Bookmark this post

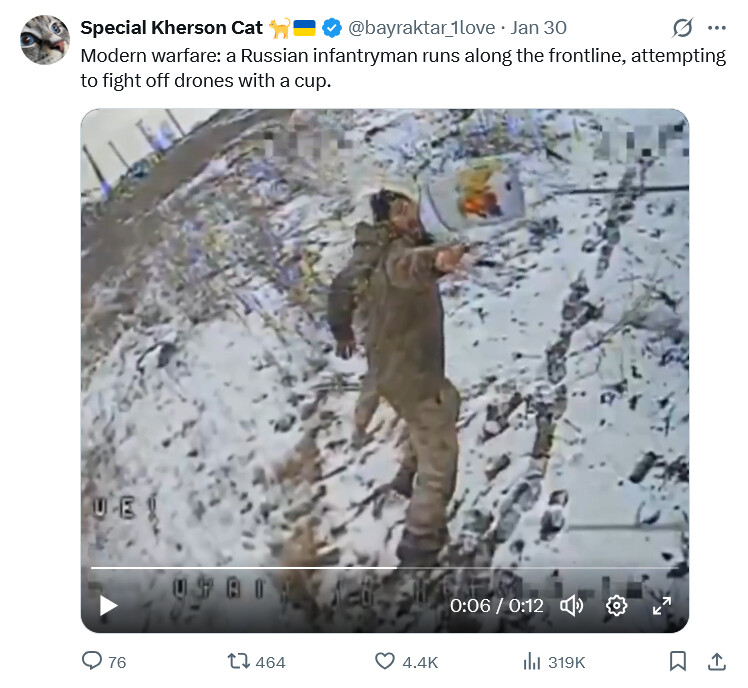(x=677, y=661)
